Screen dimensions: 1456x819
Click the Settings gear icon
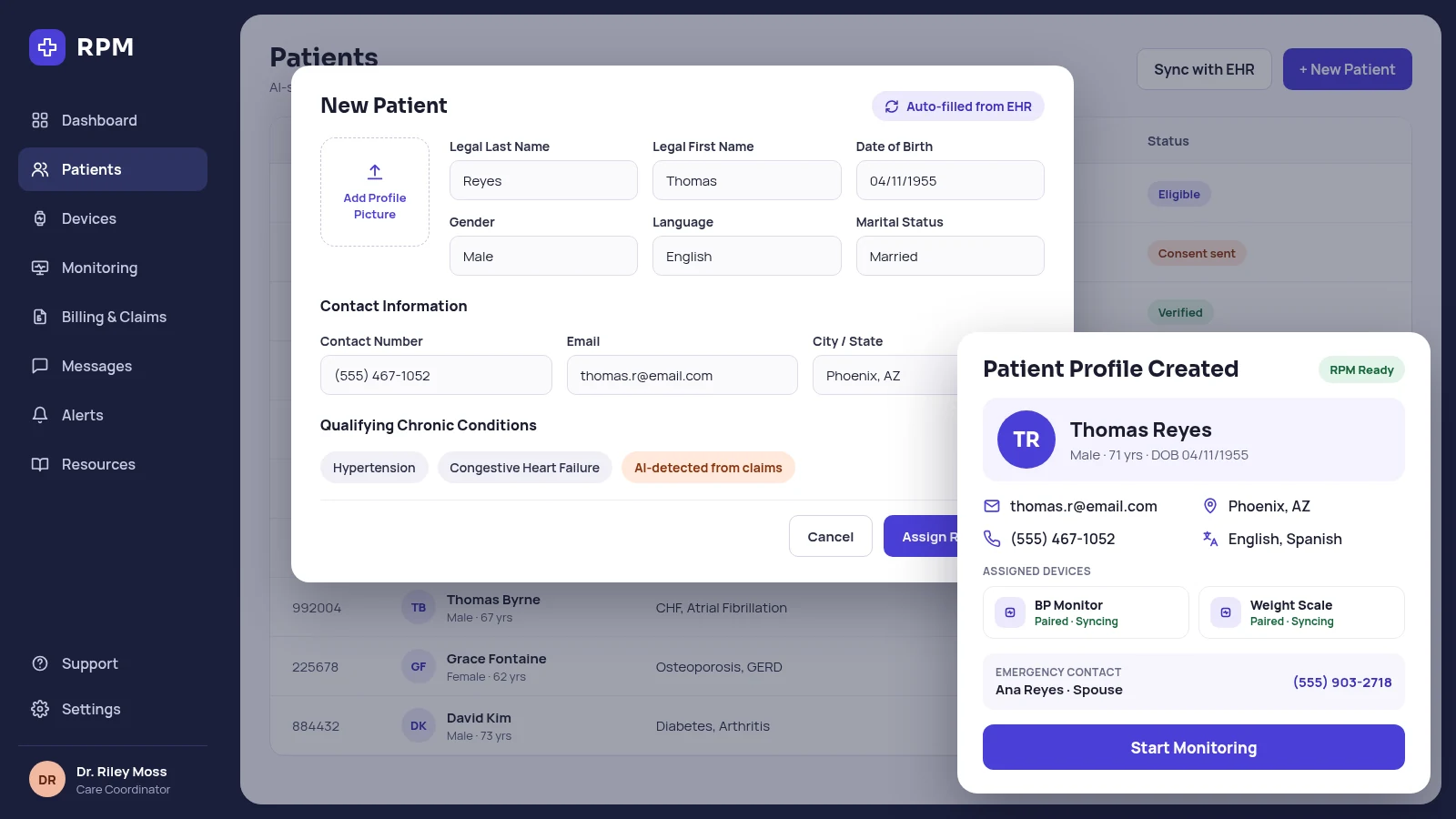(40, 709)
